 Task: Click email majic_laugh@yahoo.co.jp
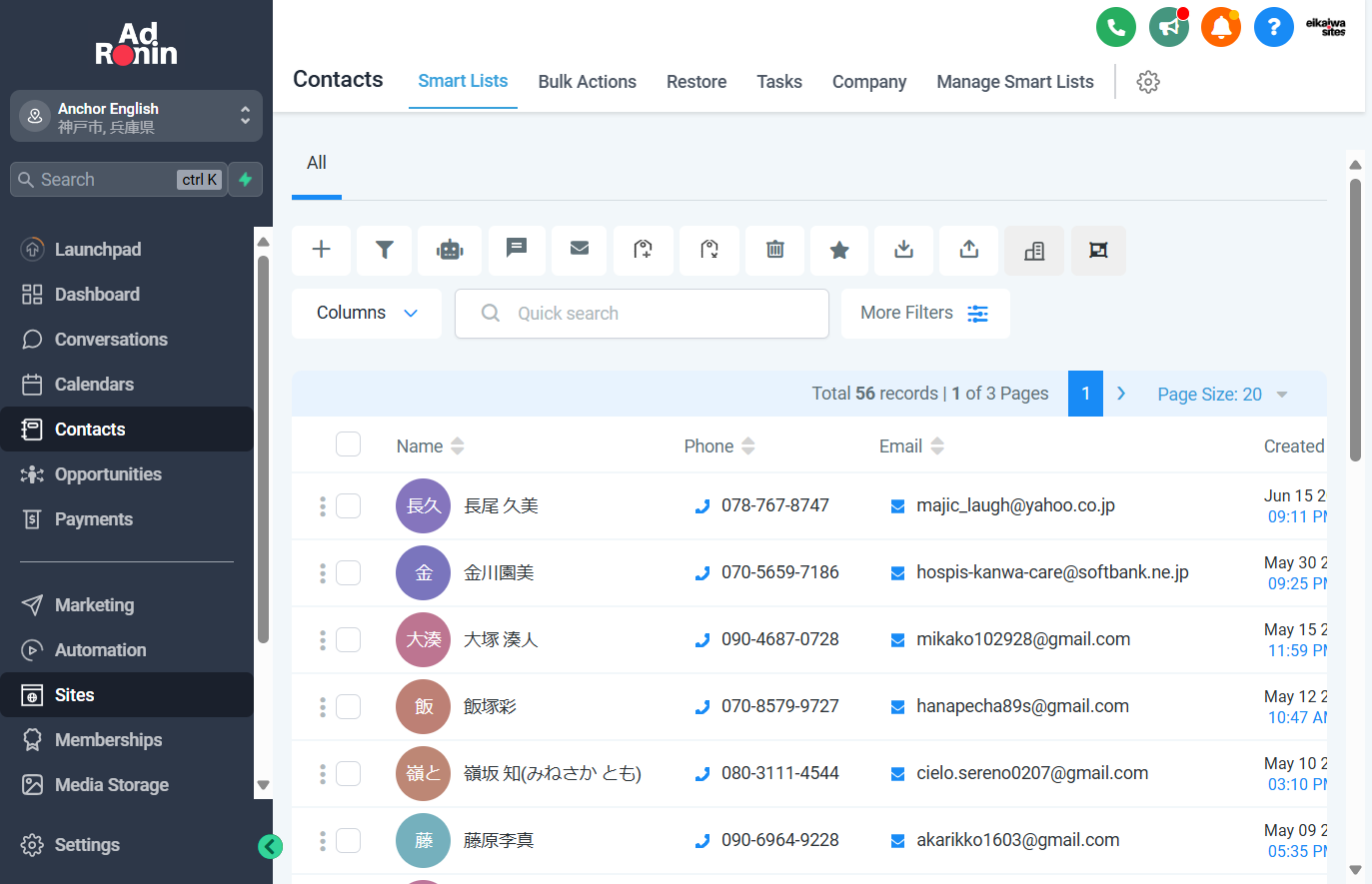(x=1015, y=505)
